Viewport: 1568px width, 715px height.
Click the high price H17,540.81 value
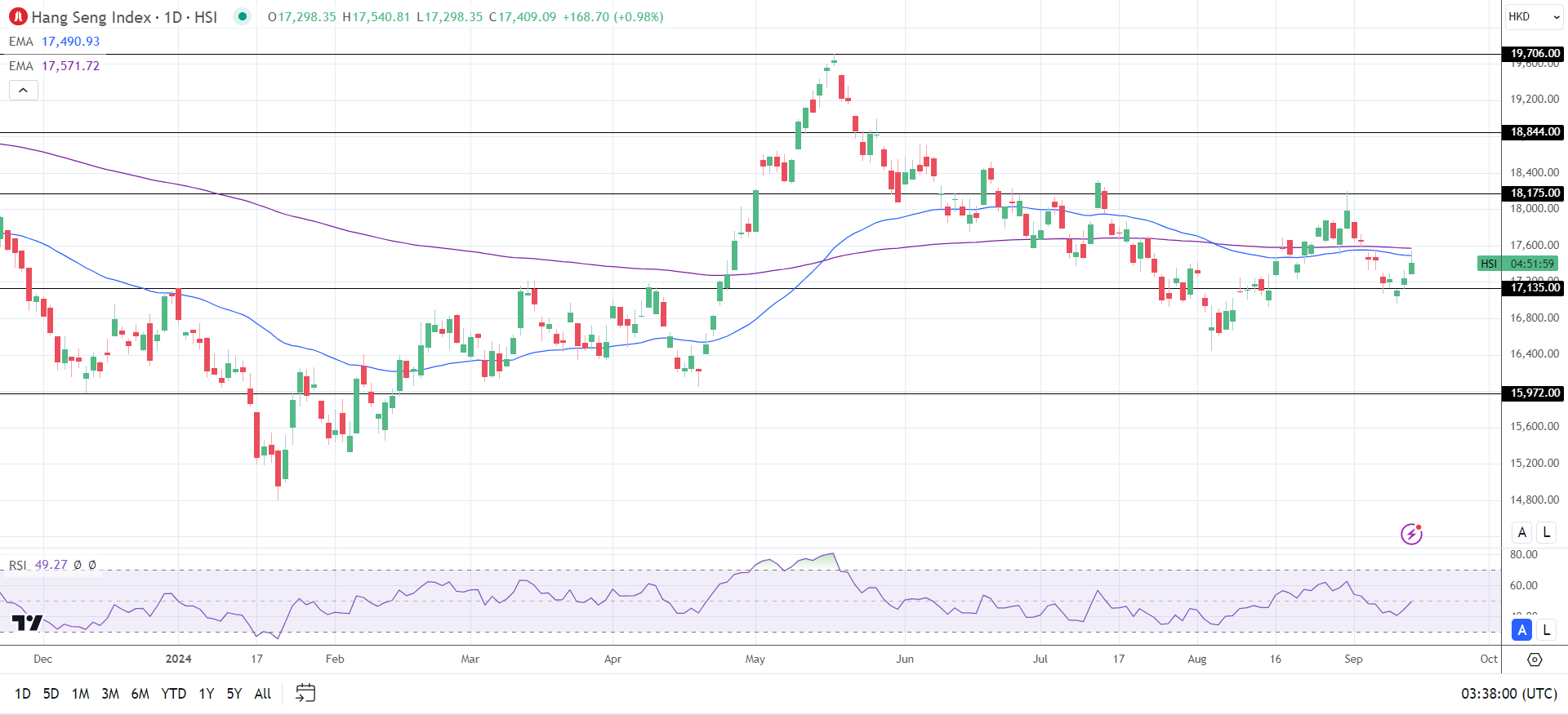376,17
